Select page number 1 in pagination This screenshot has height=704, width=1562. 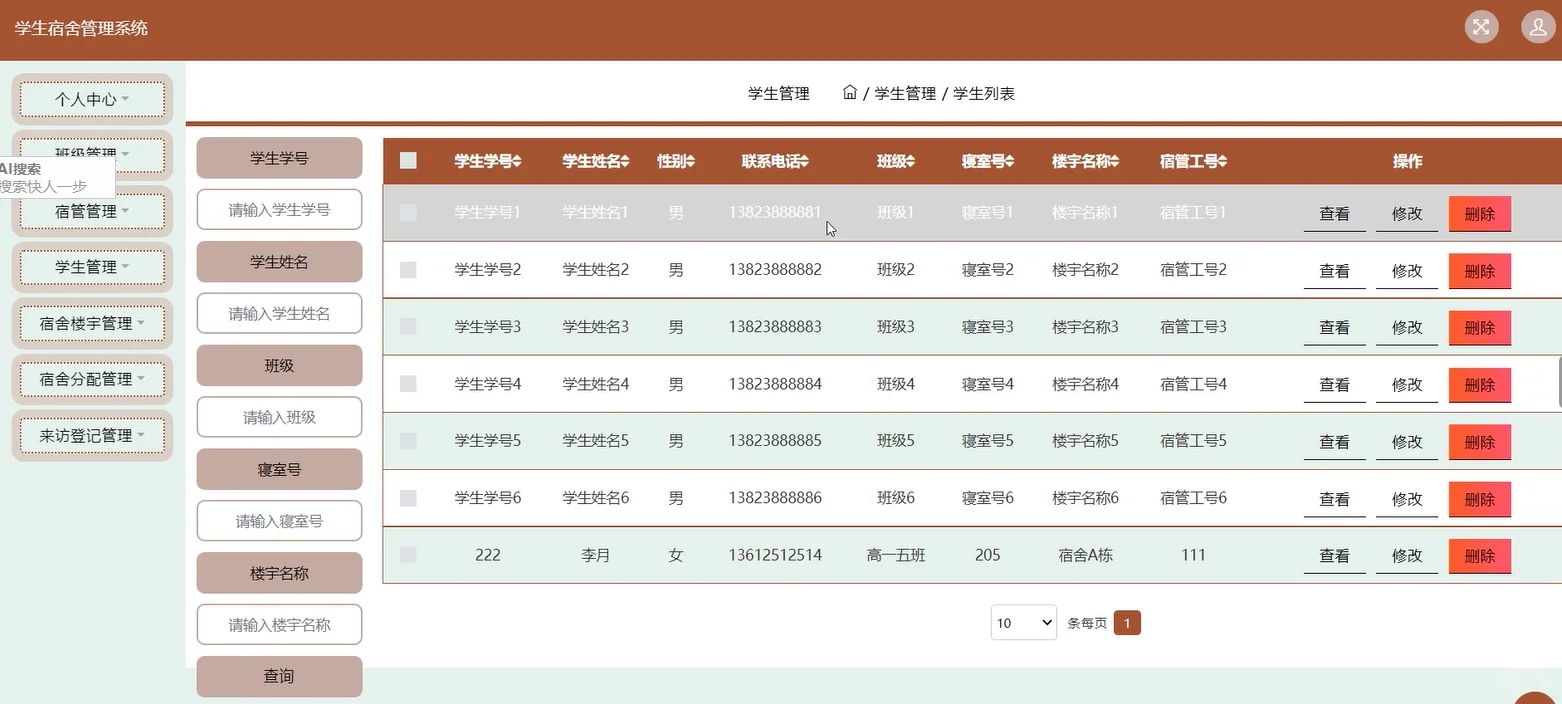1128,622
